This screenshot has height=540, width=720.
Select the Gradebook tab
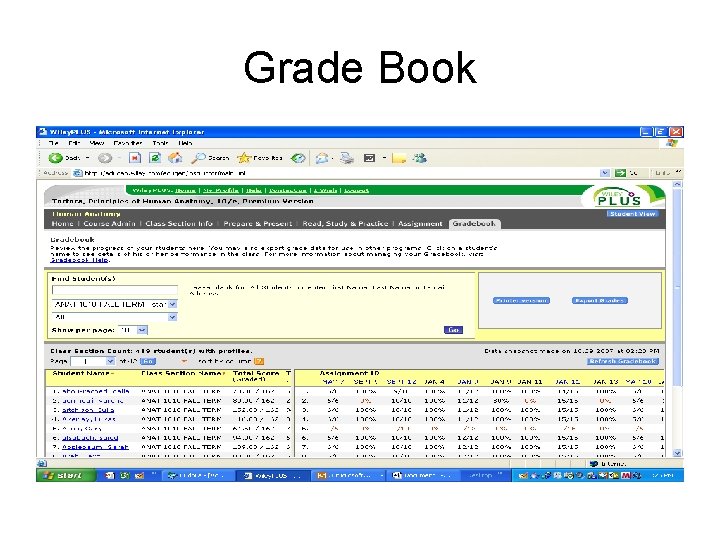[474, 224]
